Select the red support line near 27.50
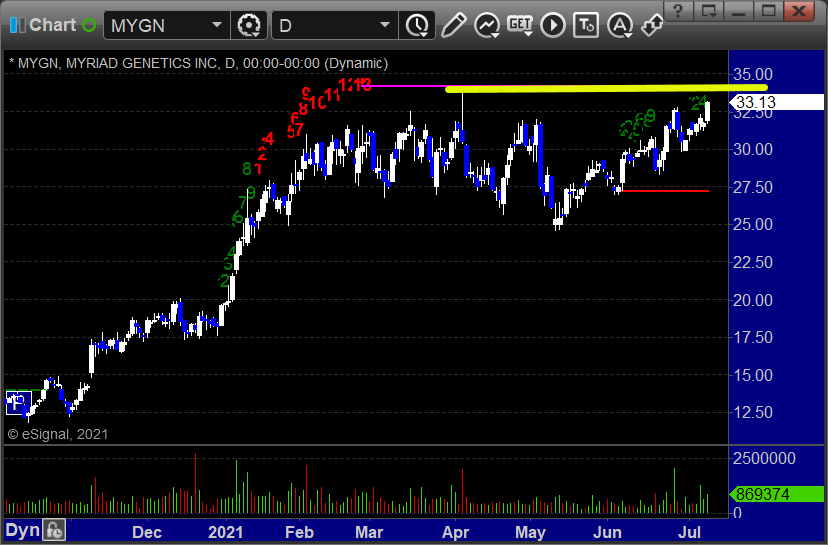This screenshot has width=828, height=545. point(665,191)
